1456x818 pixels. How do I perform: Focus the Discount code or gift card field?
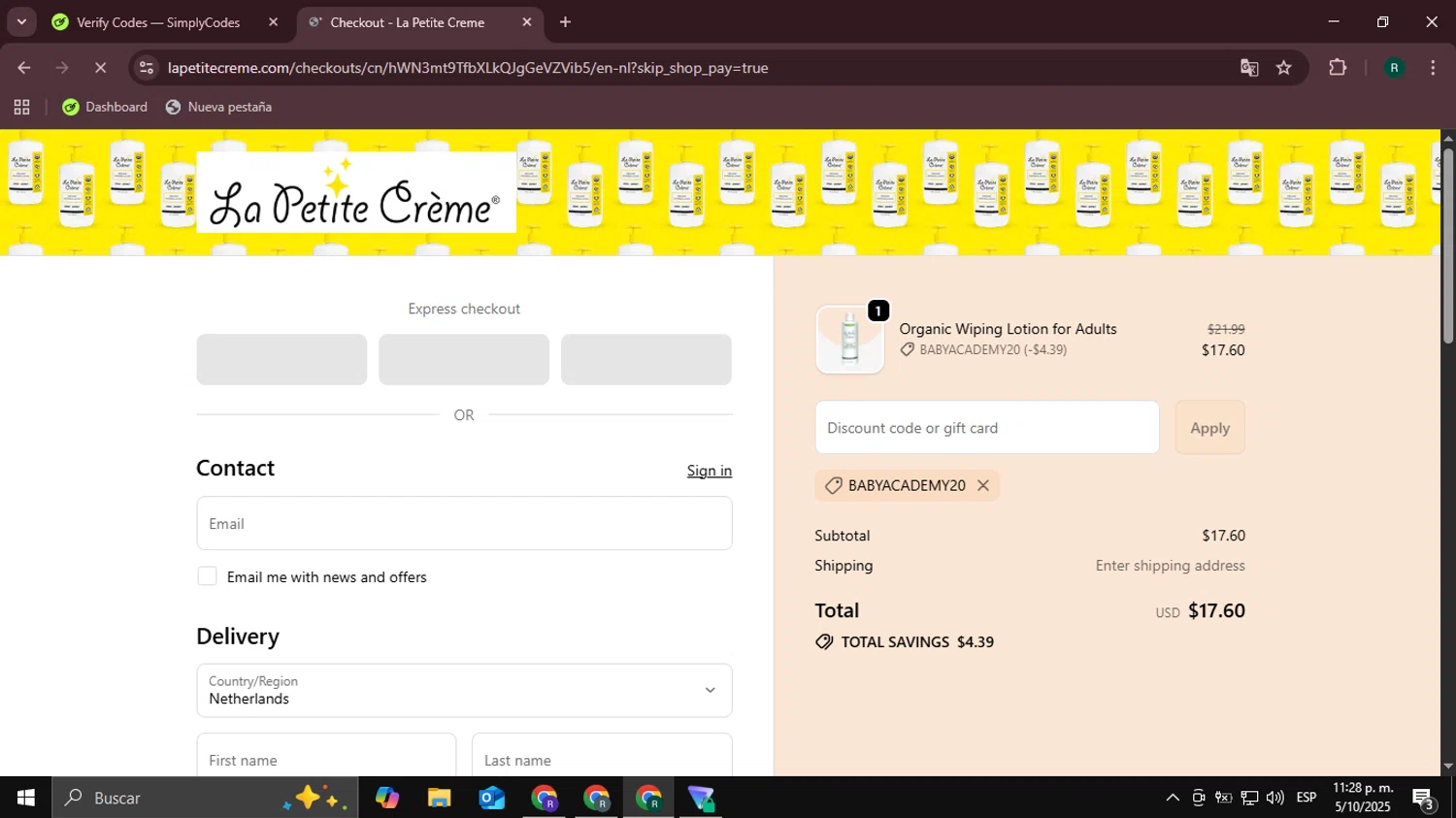click(x=987, y=428)
